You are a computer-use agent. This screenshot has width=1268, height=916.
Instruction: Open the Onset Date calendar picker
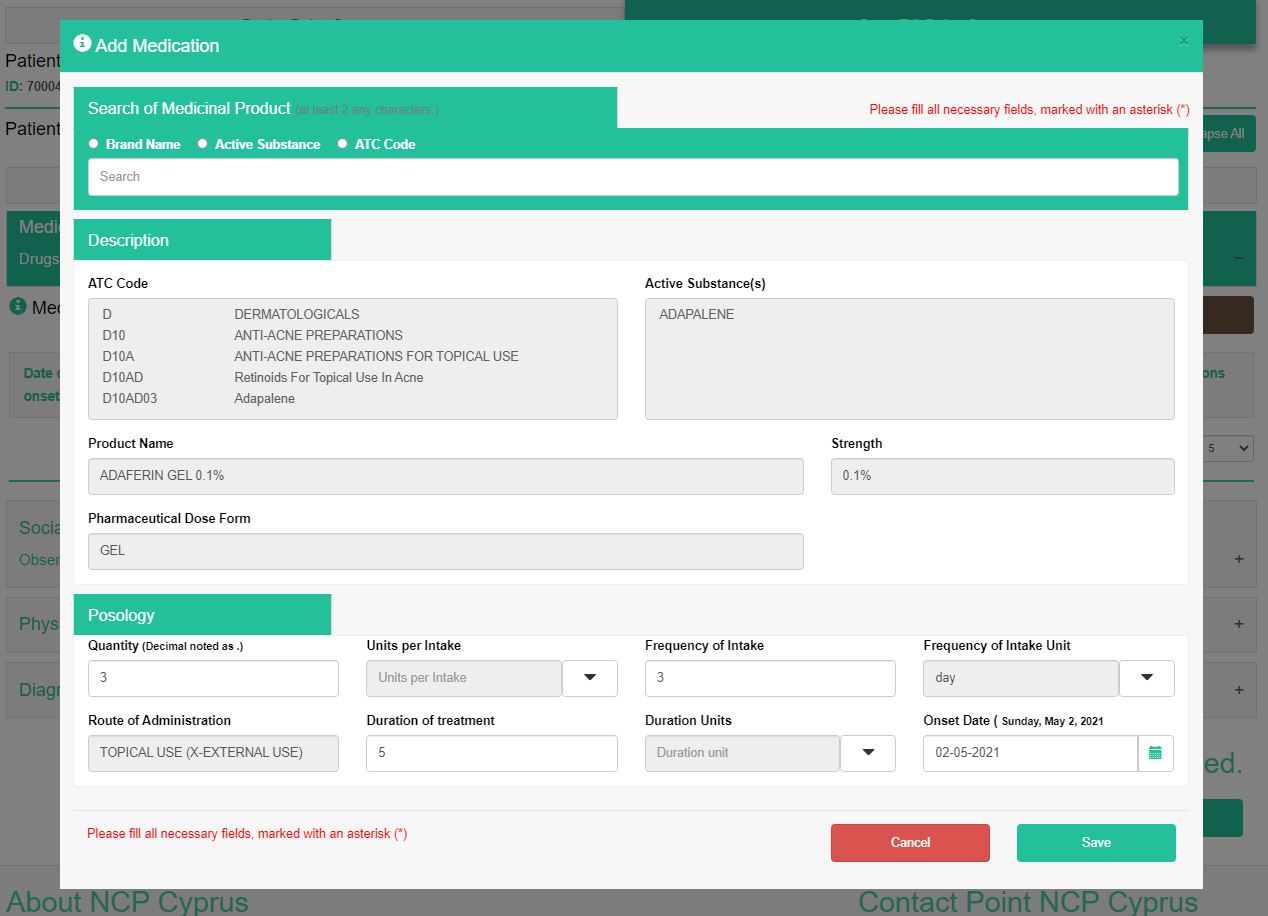(1155, 753)
